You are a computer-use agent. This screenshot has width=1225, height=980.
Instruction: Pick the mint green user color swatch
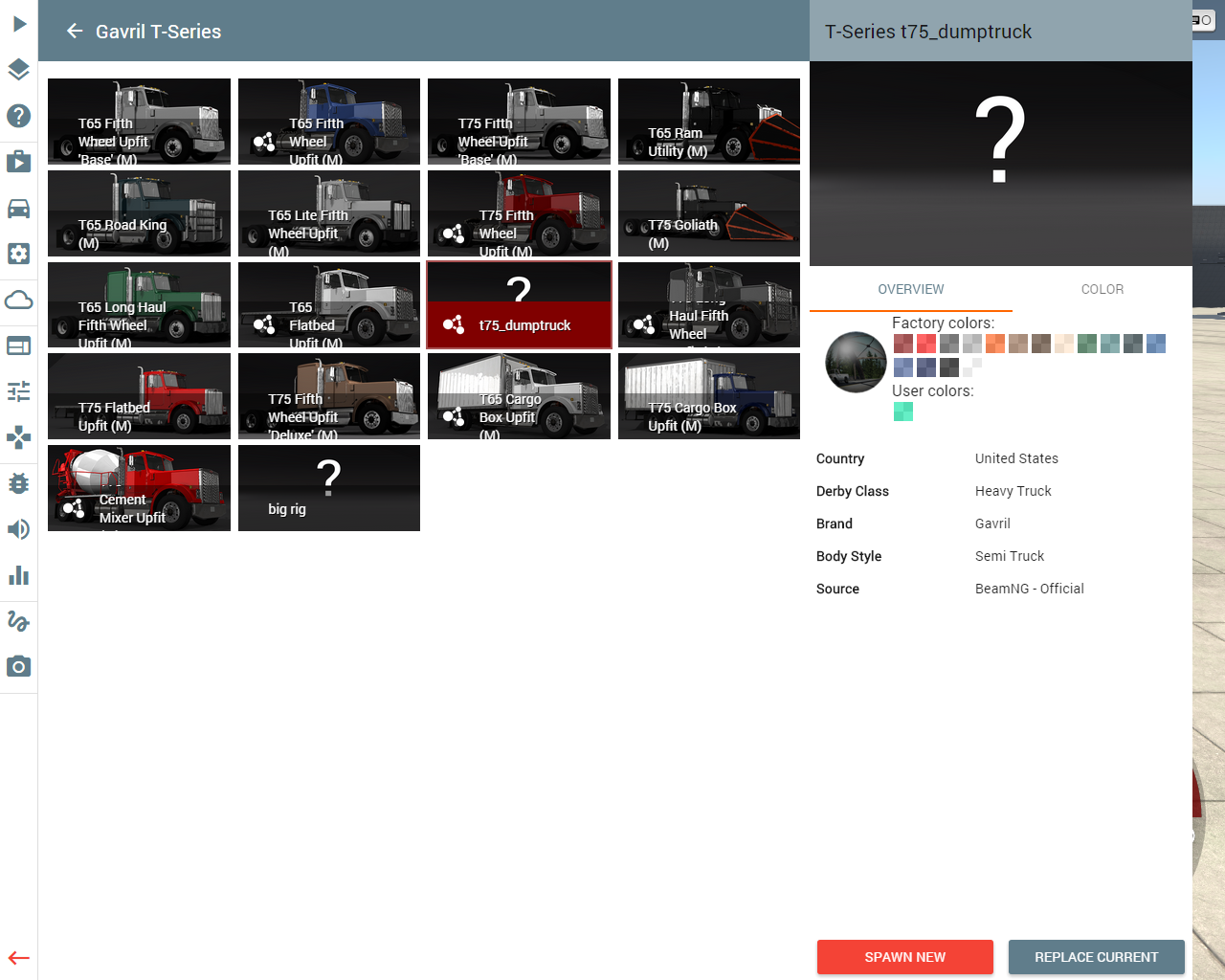point(903,412)
